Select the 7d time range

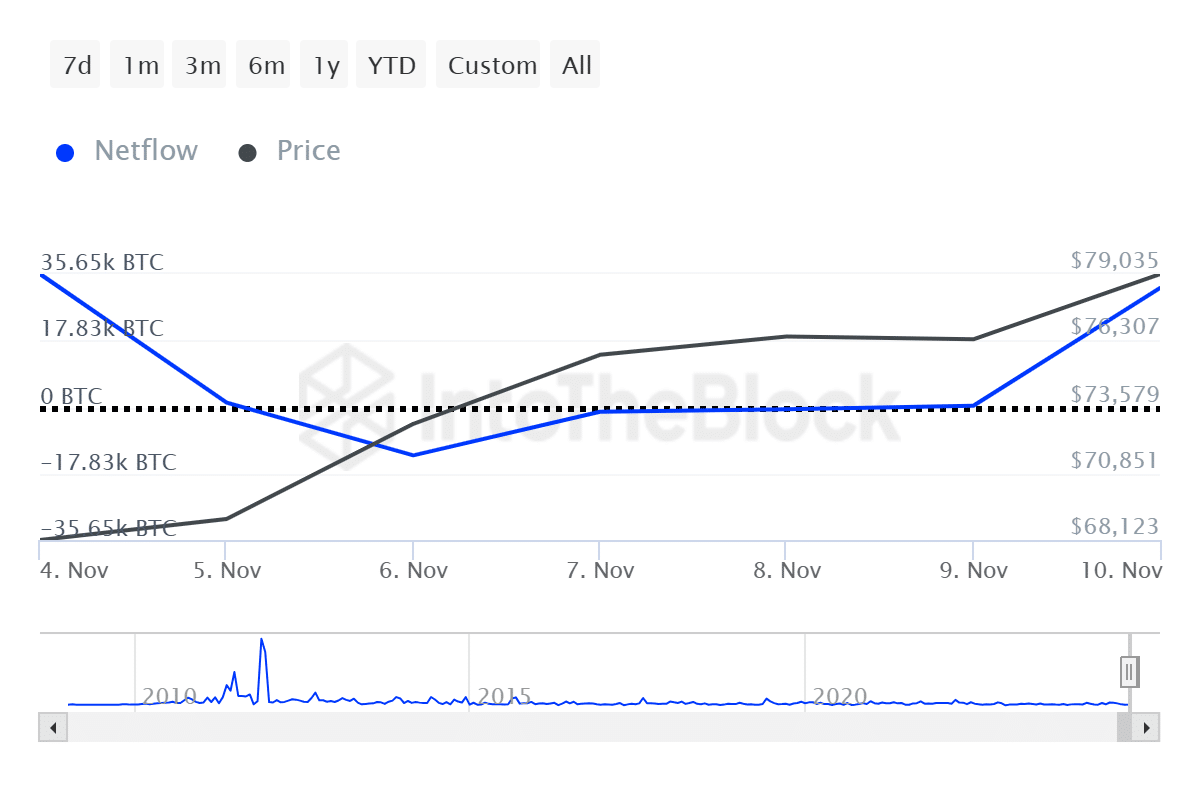click(75, 64)
